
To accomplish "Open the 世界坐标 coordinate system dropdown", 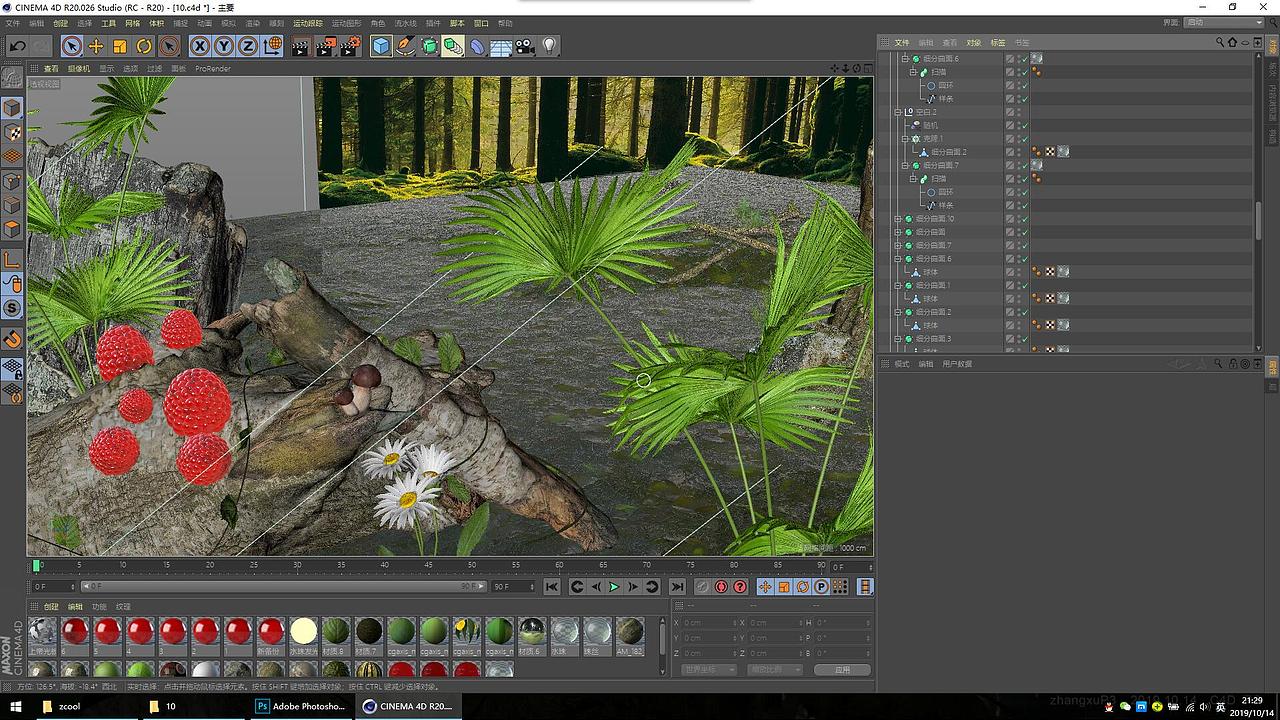I will click(708, 670).
